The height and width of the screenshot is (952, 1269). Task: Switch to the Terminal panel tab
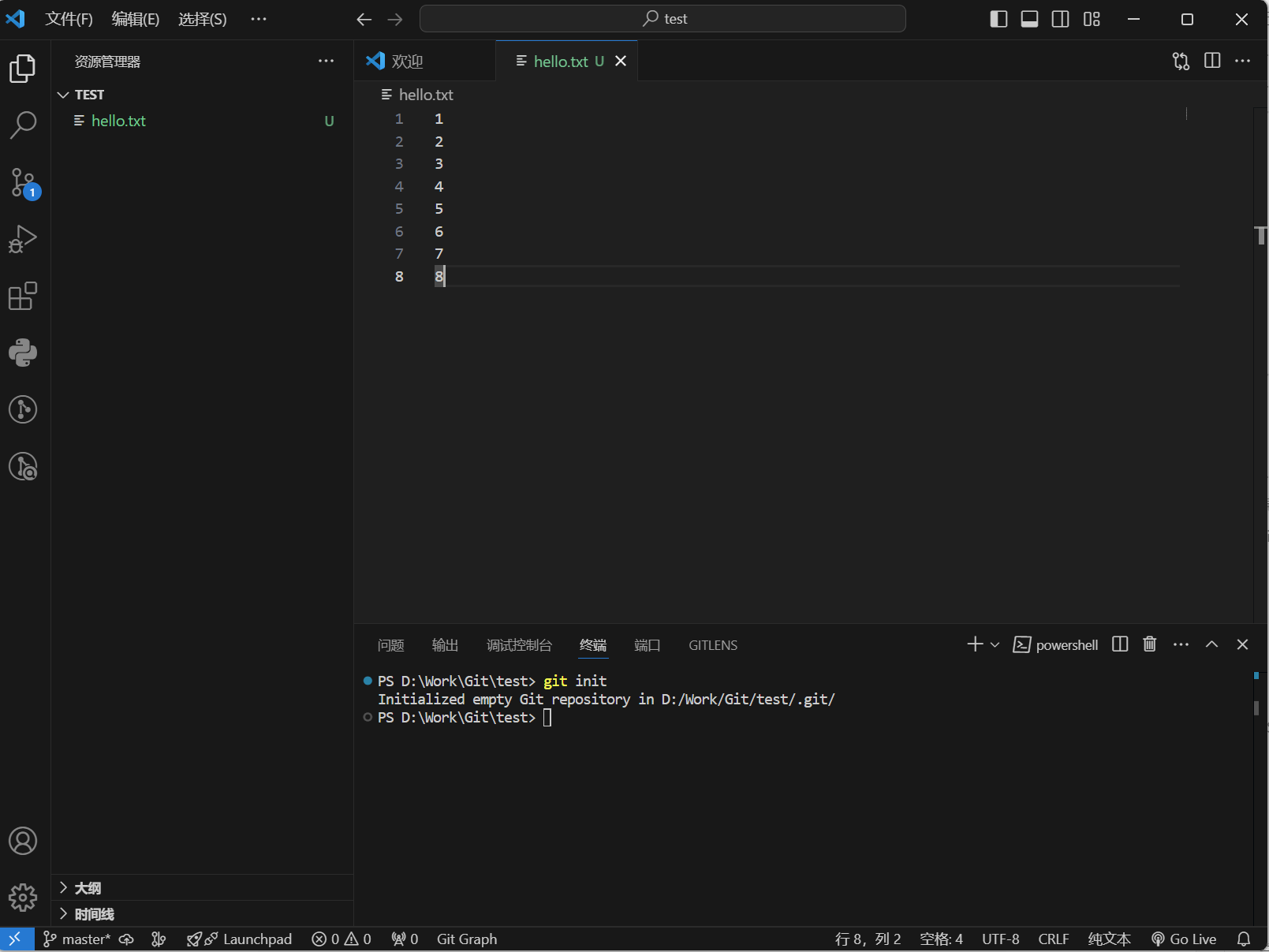pos(593,645)
